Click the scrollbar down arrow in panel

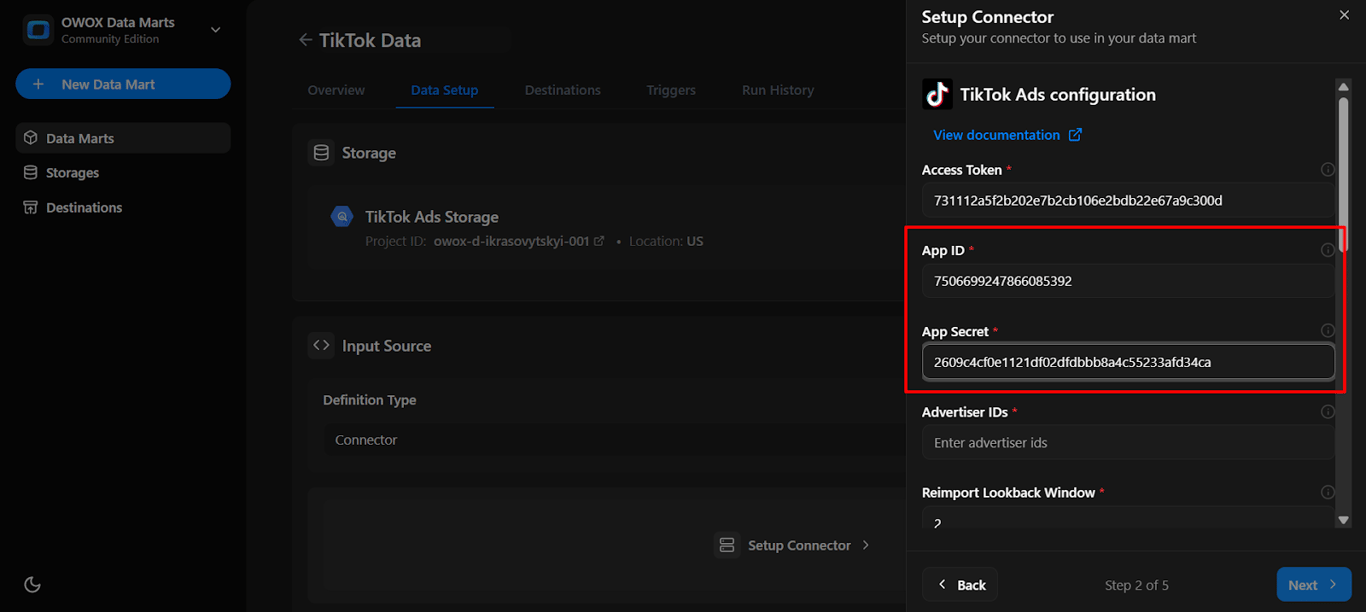(x=1344, y=519)
